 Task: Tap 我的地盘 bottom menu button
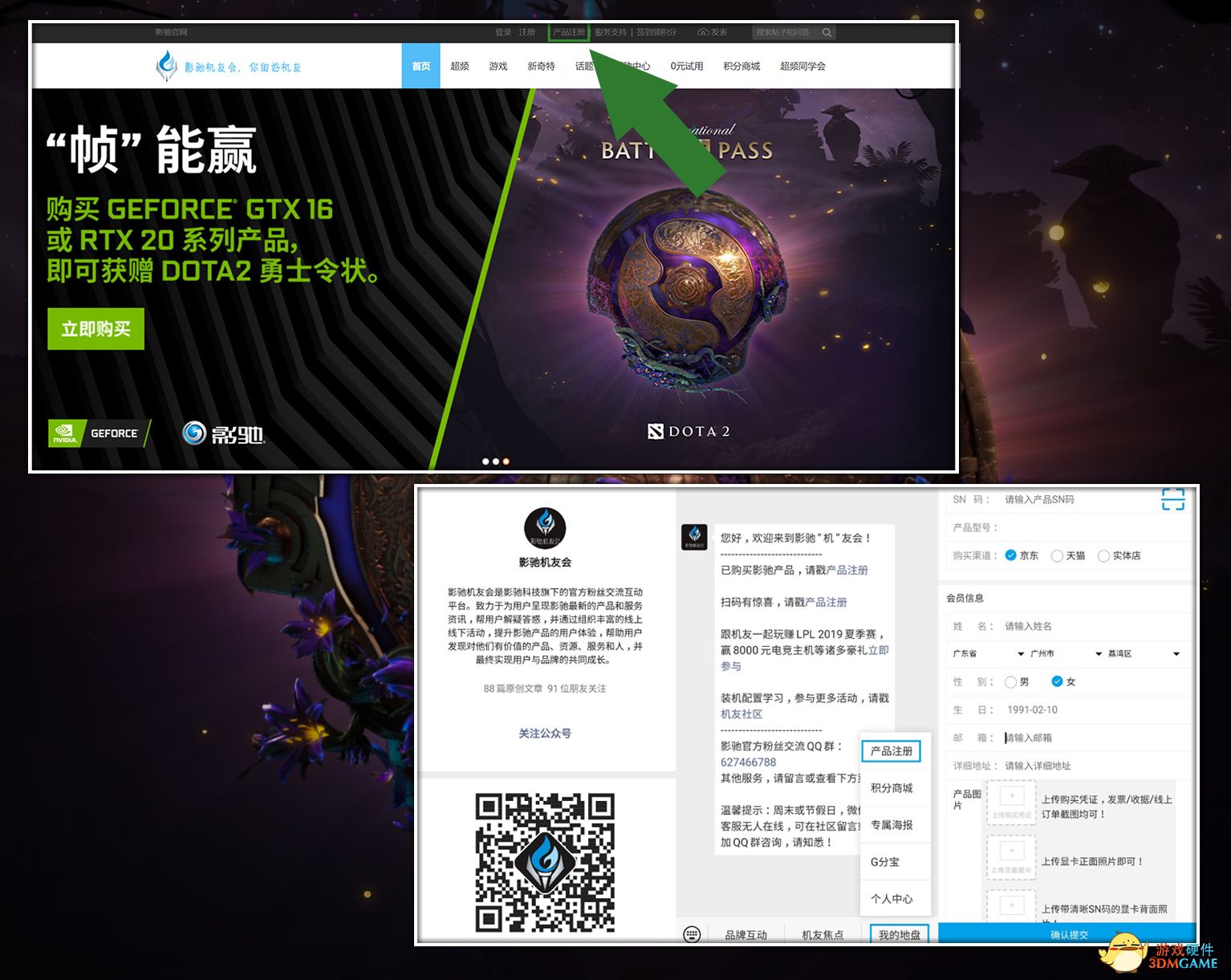(x=900, y=934)
